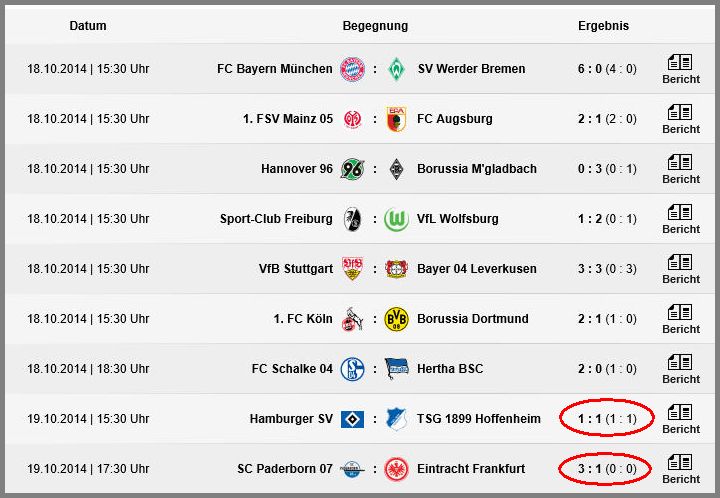
Task: Click the Bayer 04 Leverkusen crest
Action: [396, 269]
